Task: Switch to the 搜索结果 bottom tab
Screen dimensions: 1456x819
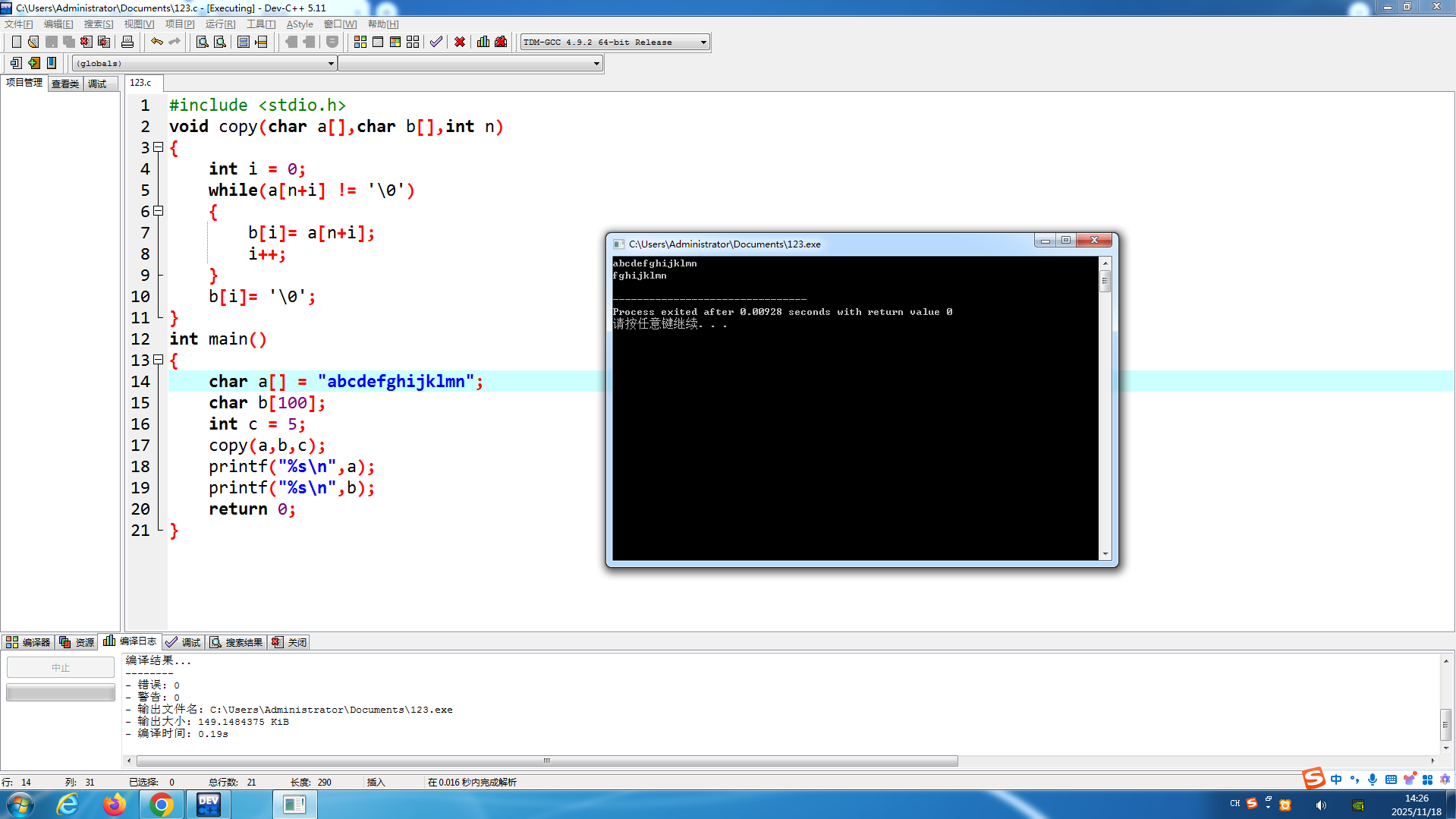Action: point(237,642)
